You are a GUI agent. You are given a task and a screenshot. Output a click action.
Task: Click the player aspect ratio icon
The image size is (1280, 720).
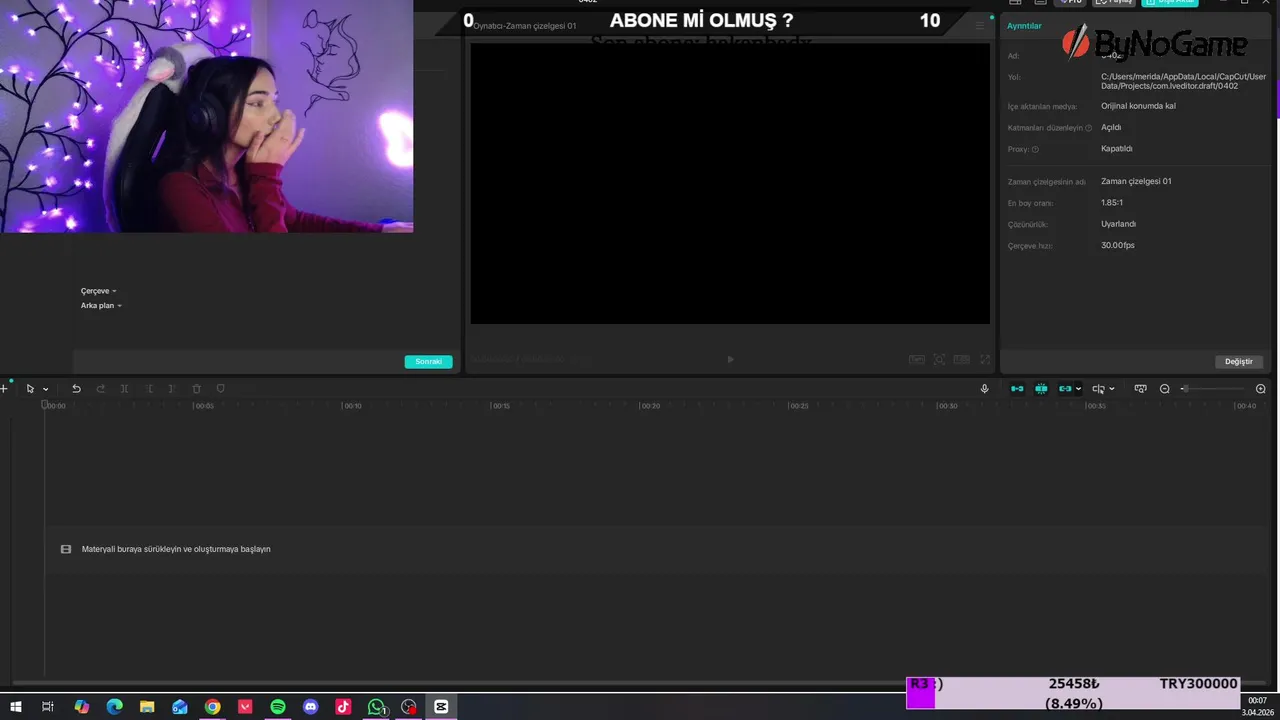click(x=962, y=360)
